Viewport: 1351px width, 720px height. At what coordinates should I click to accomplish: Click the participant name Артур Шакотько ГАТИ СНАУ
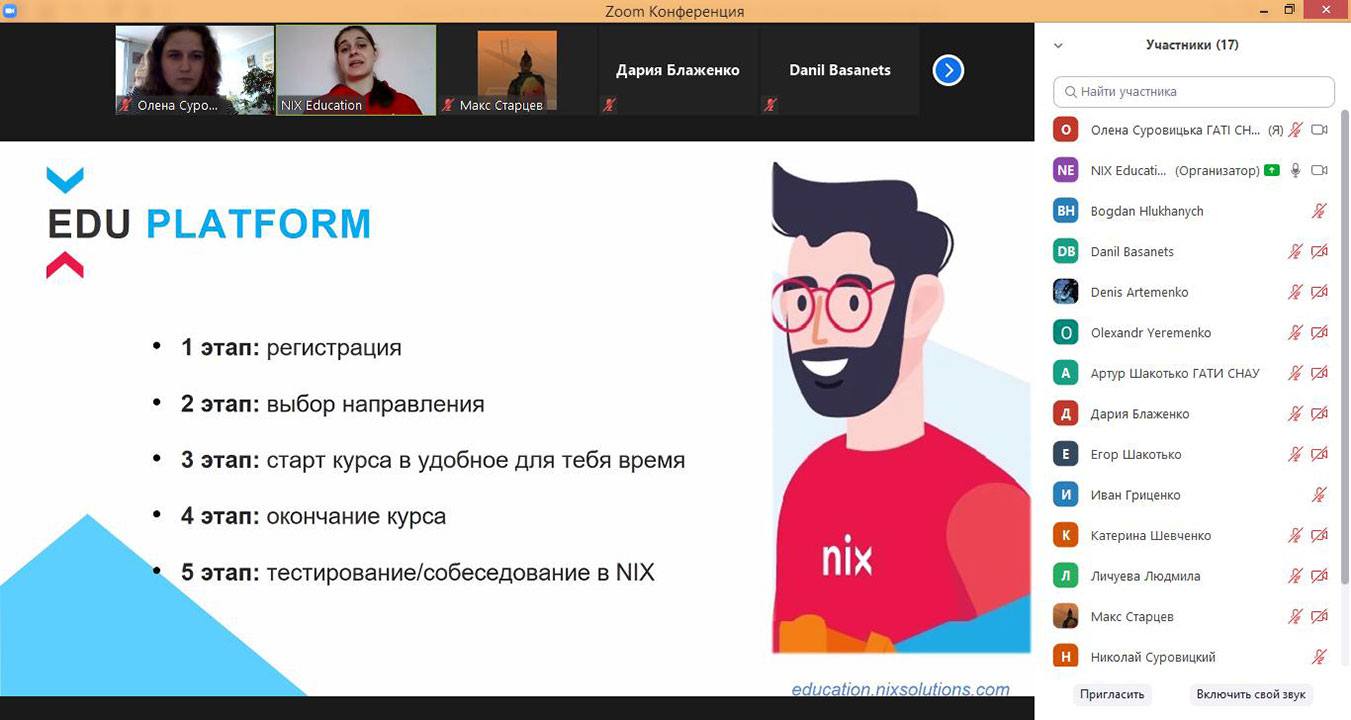tap(1175, 373)
